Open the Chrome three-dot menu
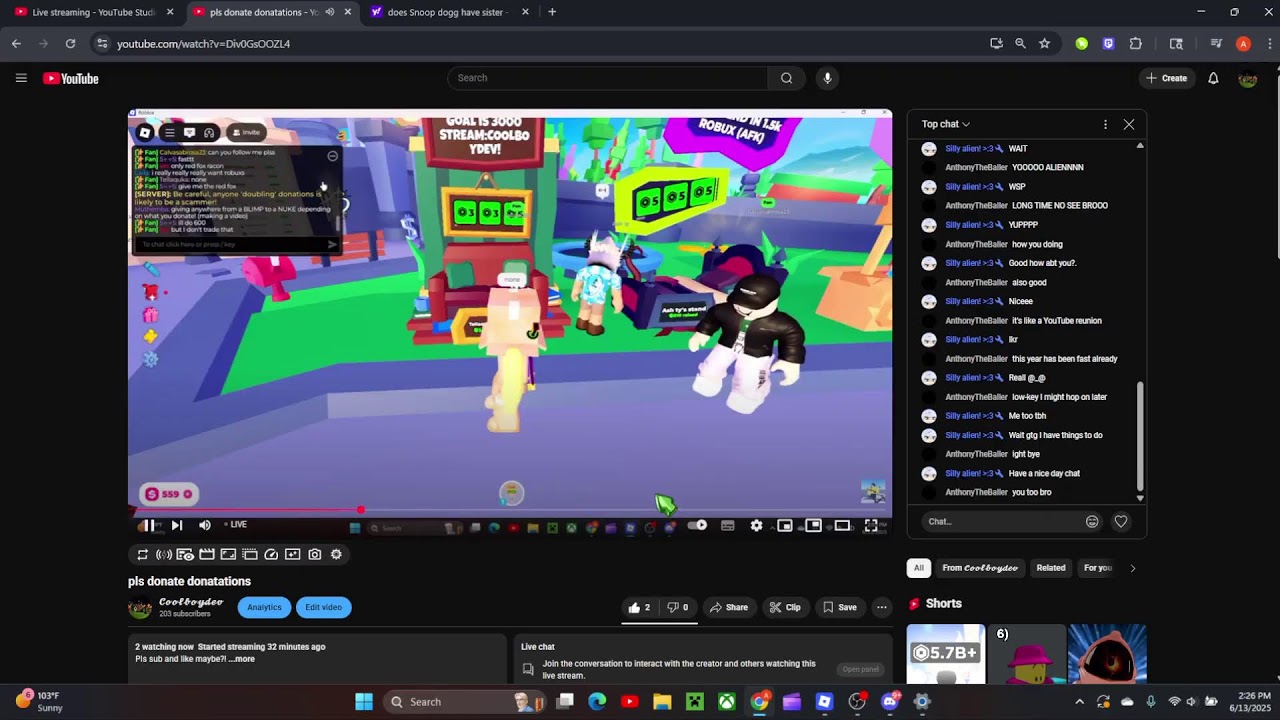The height and width of the screenshot is (720, 1280). point(1270,44)
